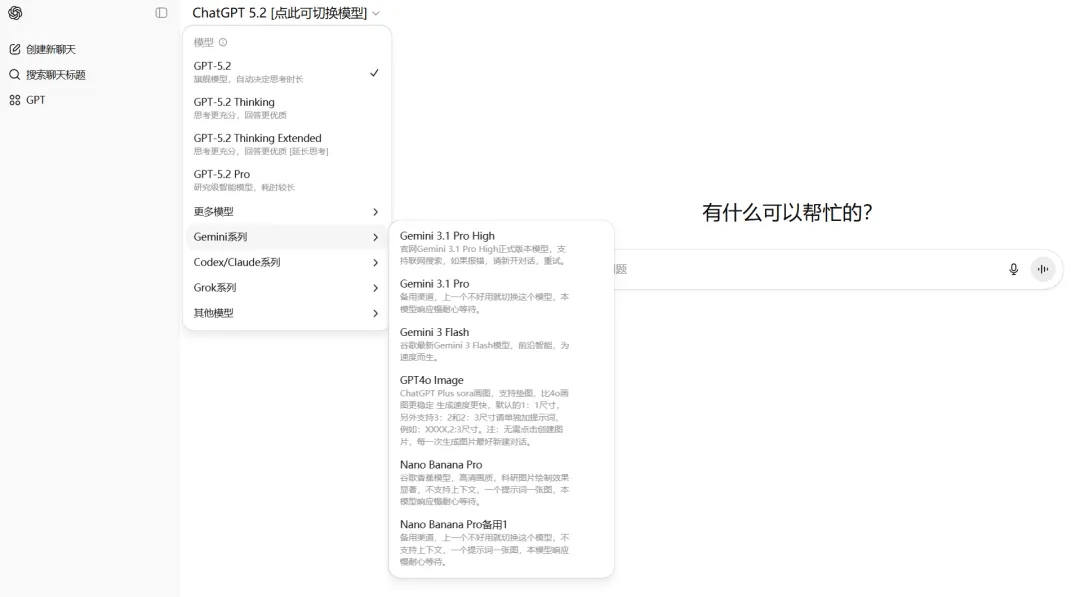Start voice mode with the waveform icon
This screenshot has height=597, width=1080.
click(x=1043, y=269)
